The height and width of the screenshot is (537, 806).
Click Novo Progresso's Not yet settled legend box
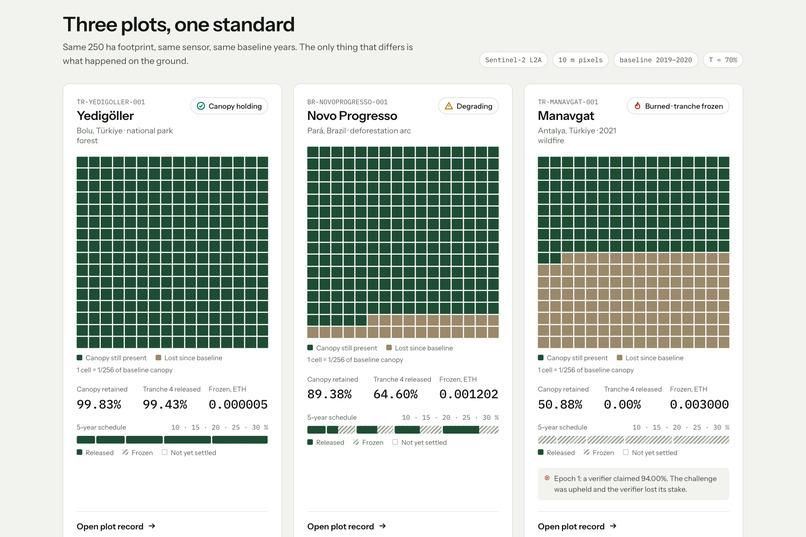click(x=395, y=442)
